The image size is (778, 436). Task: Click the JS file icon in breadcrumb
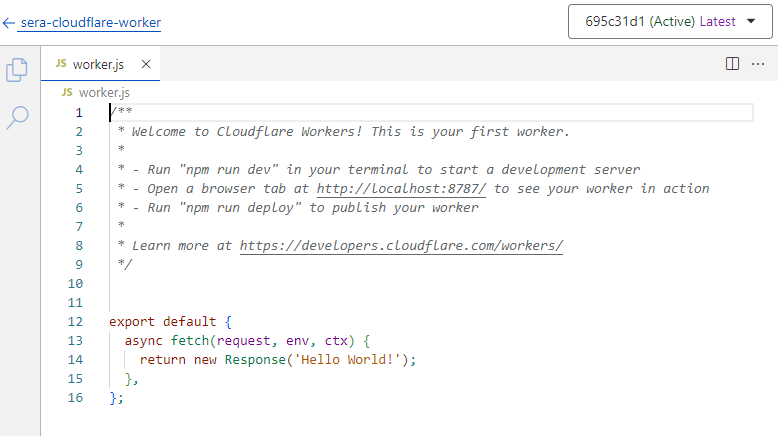tap(67, 92)
